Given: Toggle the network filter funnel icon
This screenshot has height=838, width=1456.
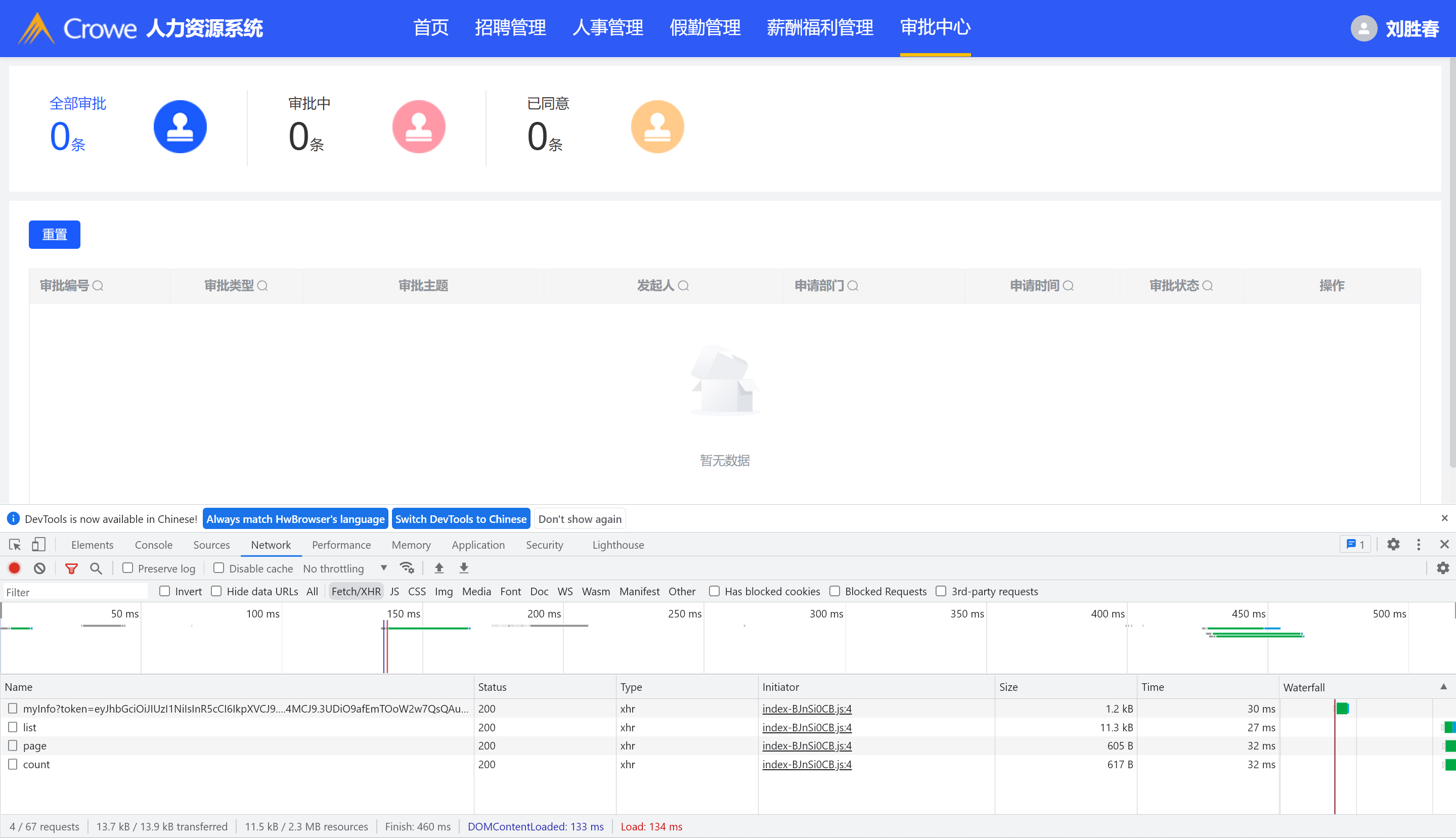Looking at the screenshot, I should pos(71,568).
